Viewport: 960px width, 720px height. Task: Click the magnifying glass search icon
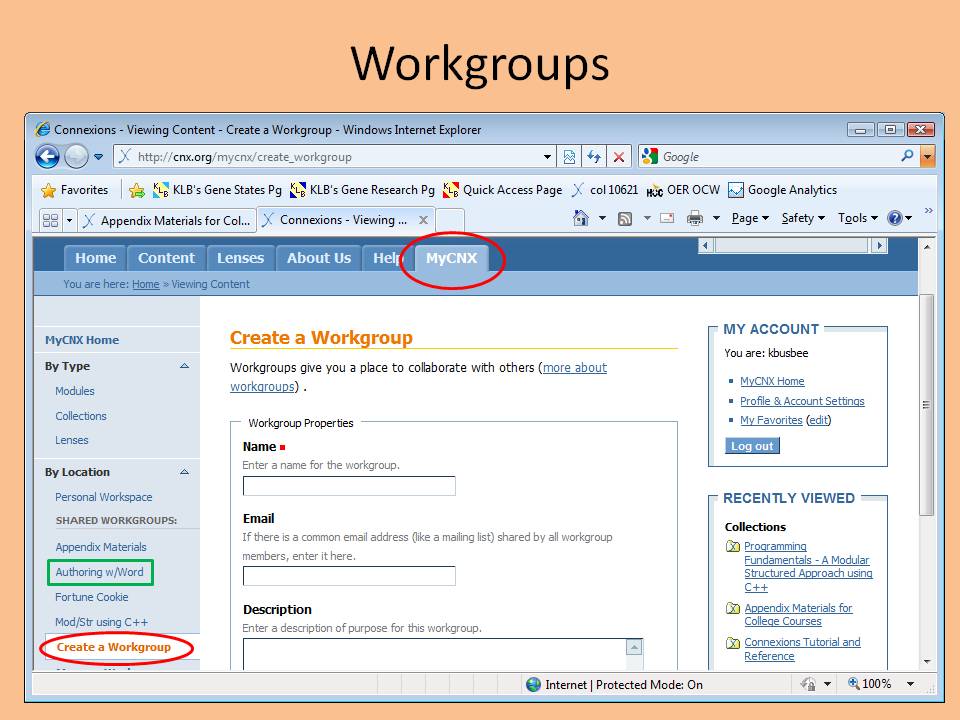point(907,156)
